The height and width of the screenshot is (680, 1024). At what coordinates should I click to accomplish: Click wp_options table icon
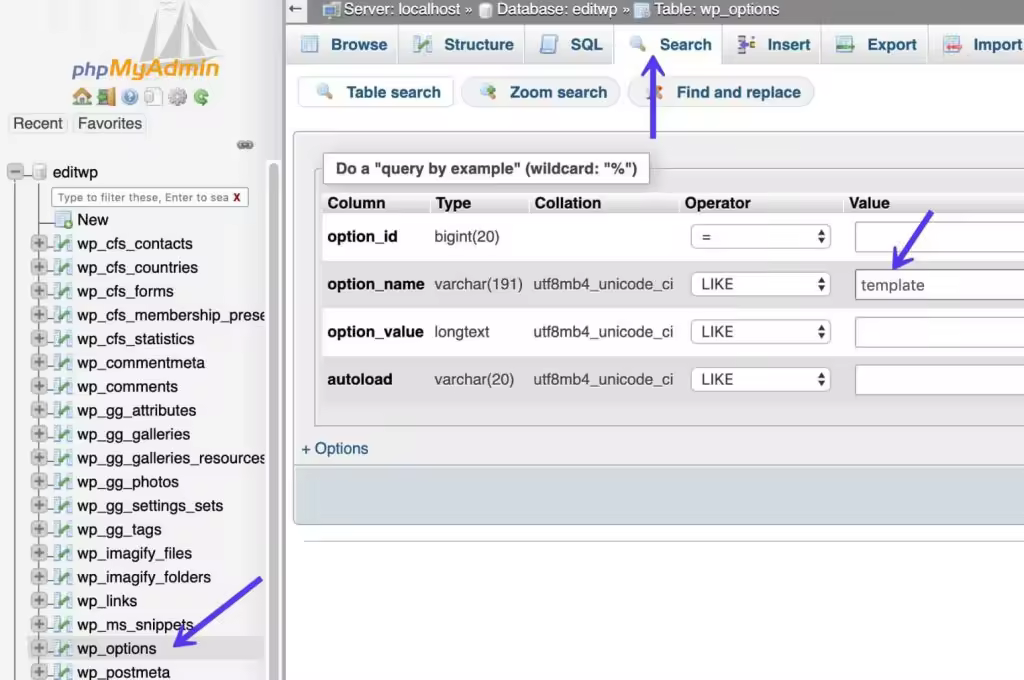point(63,649)
